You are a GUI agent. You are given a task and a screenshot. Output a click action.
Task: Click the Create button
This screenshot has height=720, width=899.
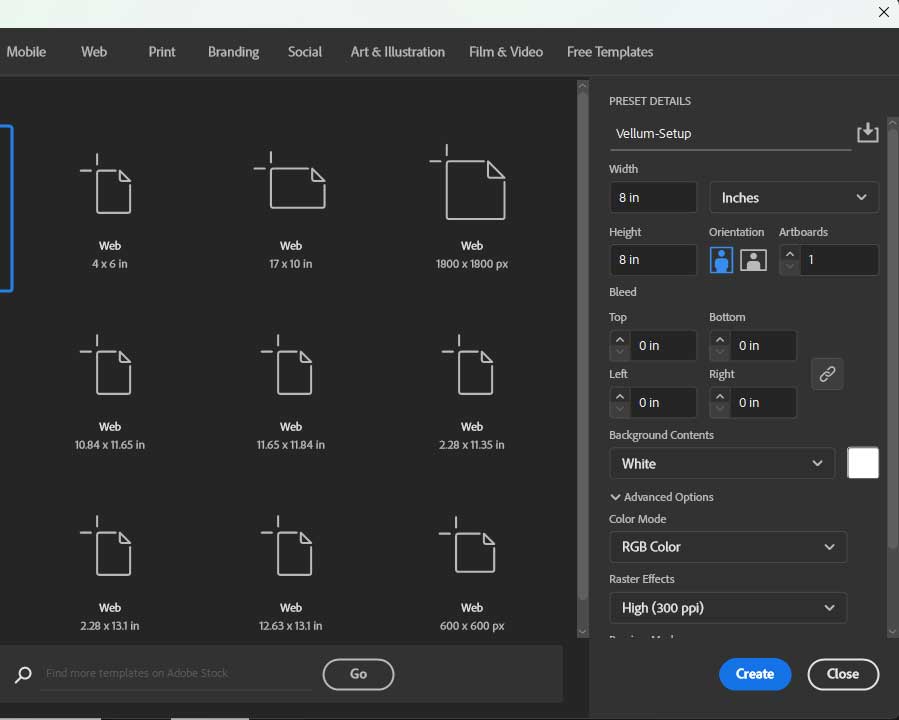tap(754, 674)
